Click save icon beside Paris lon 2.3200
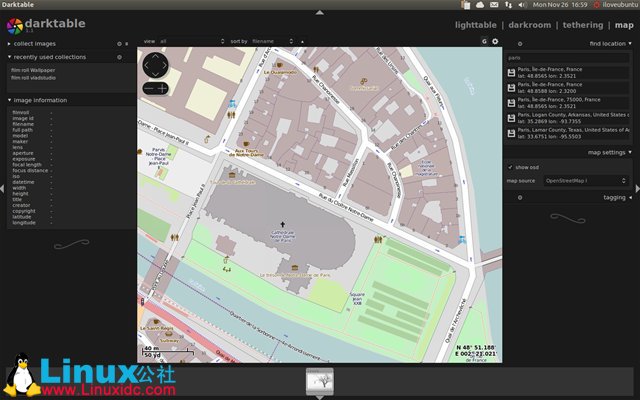This screenshot has width=640, height=400. [x=511, y=88]
